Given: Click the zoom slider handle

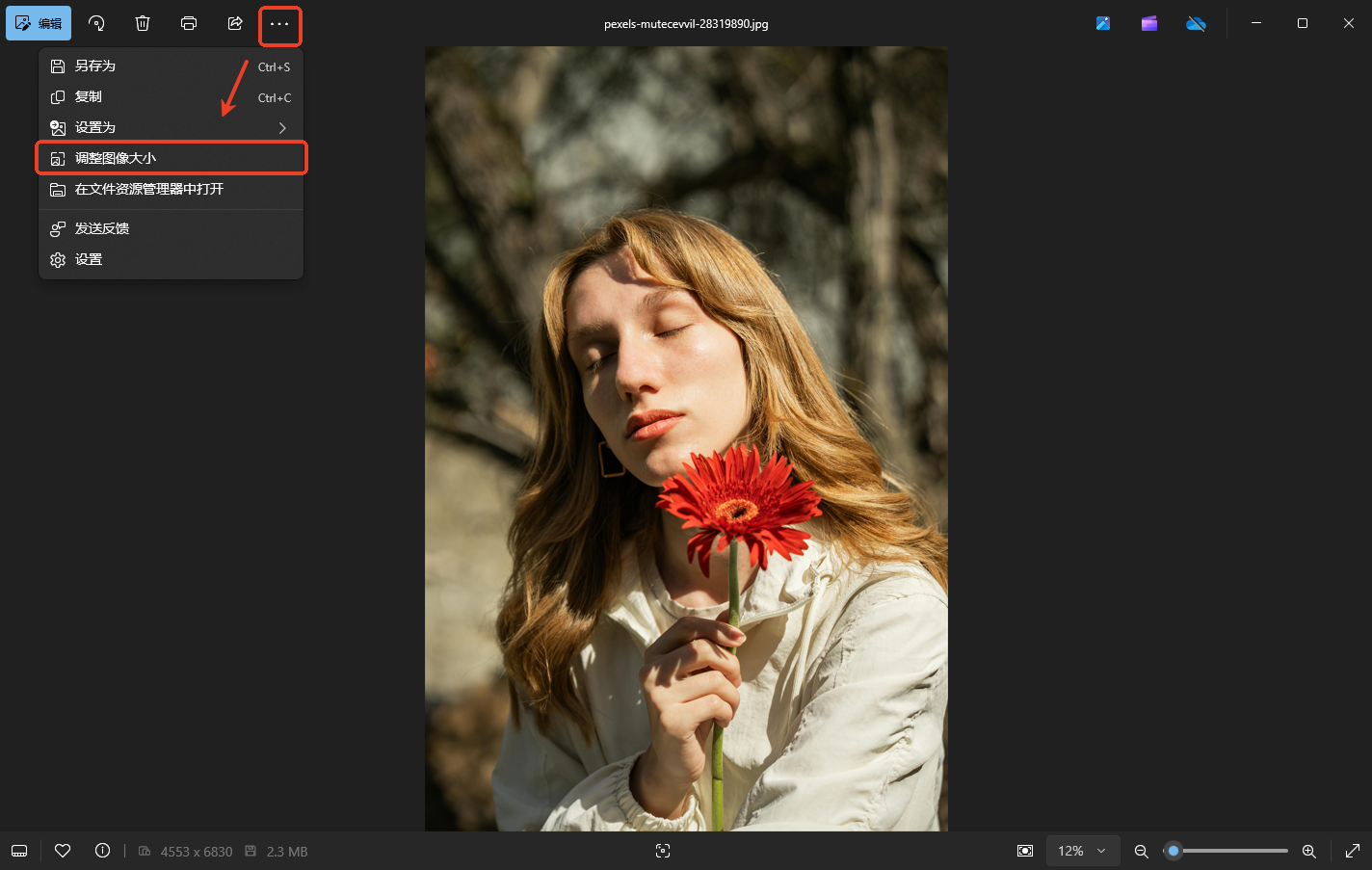Looking at the screenshot, I should (x=1173, y=851).
